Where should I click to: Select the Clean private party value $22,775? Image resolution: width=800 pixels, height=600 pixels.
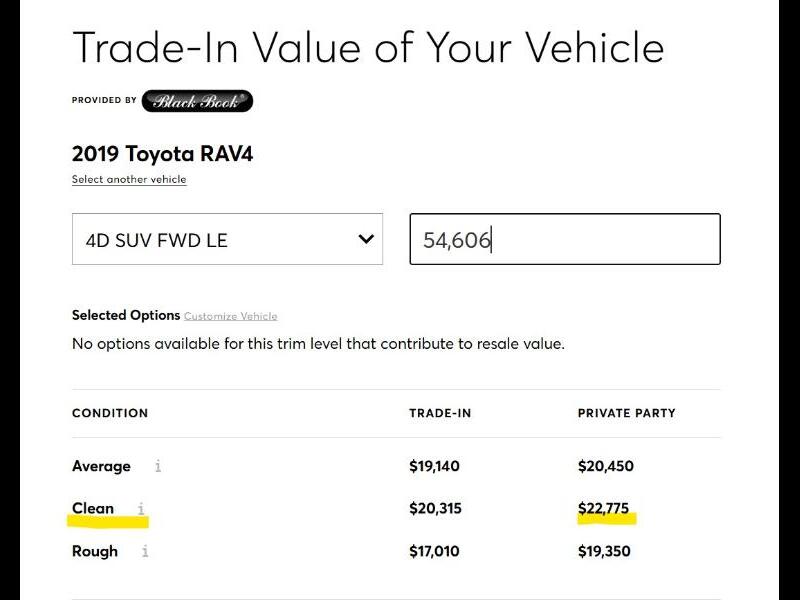[603, 509]
